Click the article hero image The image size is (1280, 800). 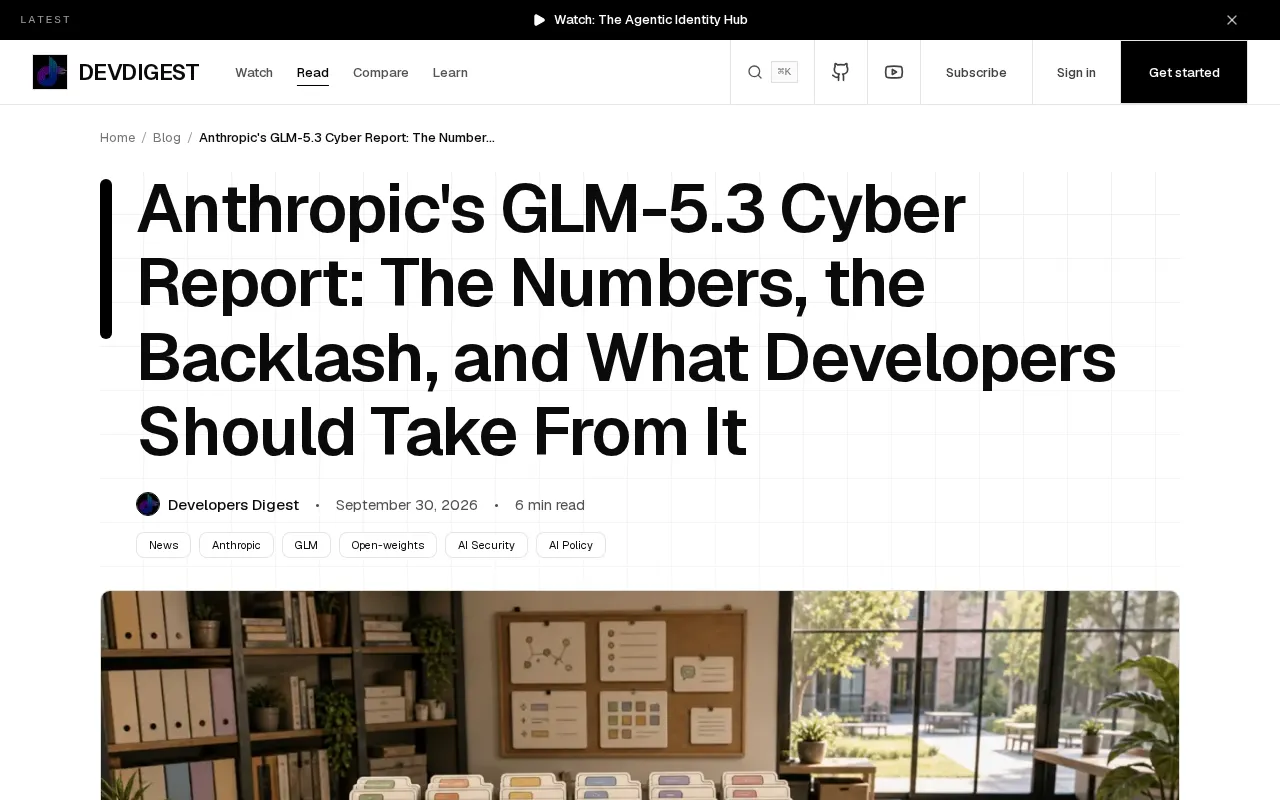640,695
